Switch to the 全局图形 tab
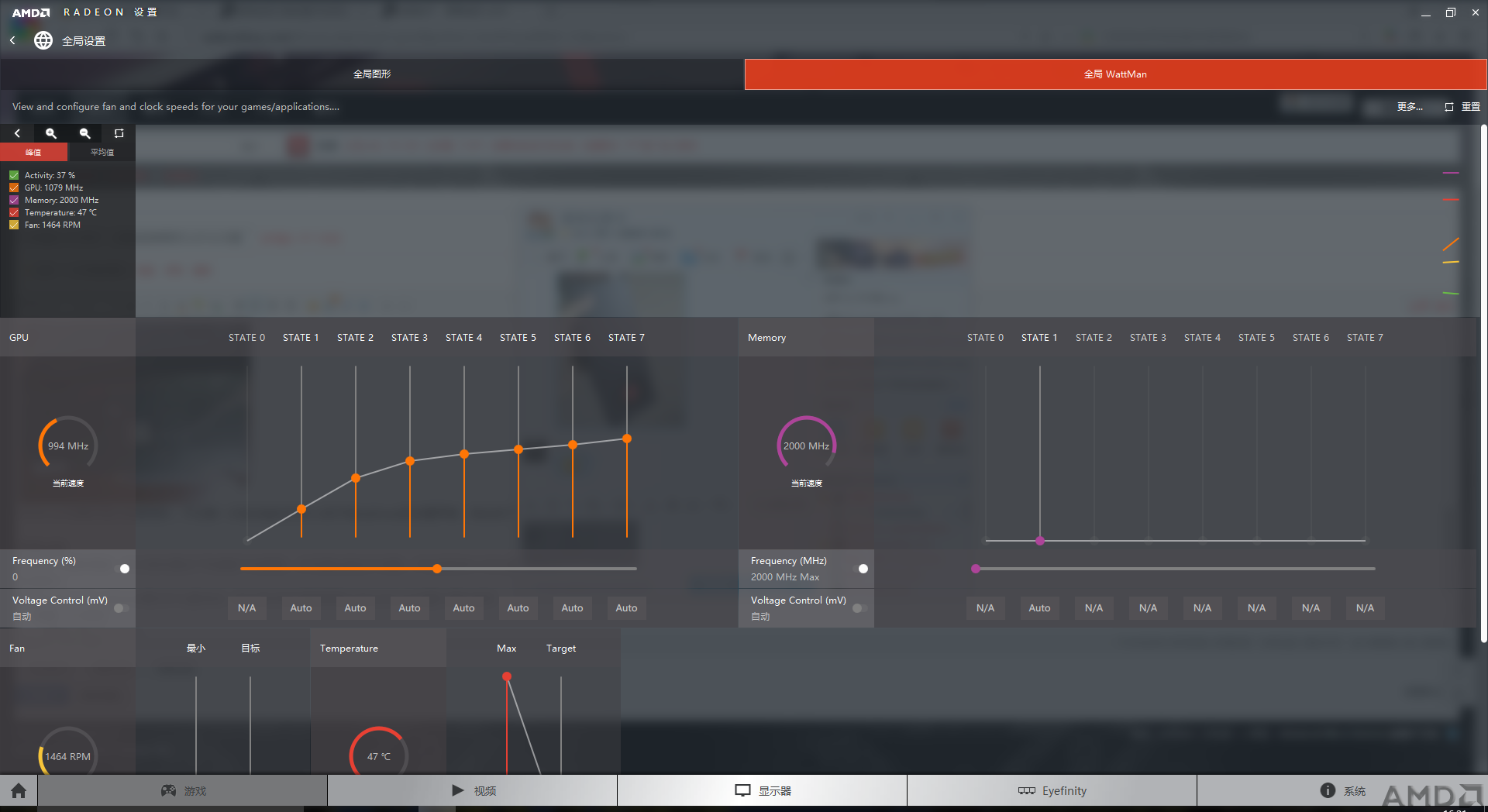This screenshot has height=812, width=1488. (x=372, y=74)
